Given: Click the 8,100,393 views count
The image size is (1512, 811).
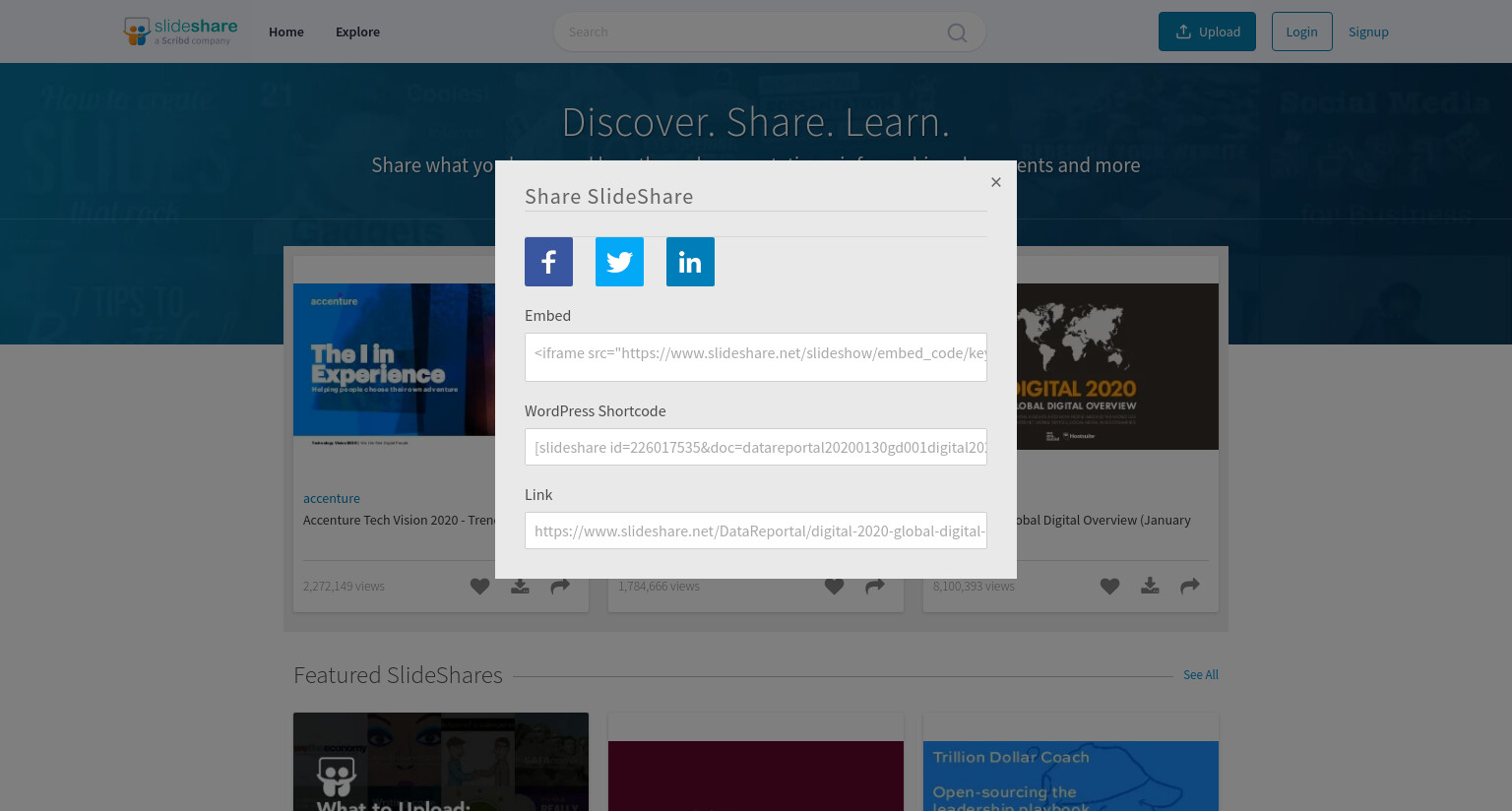Looking at the screenshot, I should pos(974,586).
